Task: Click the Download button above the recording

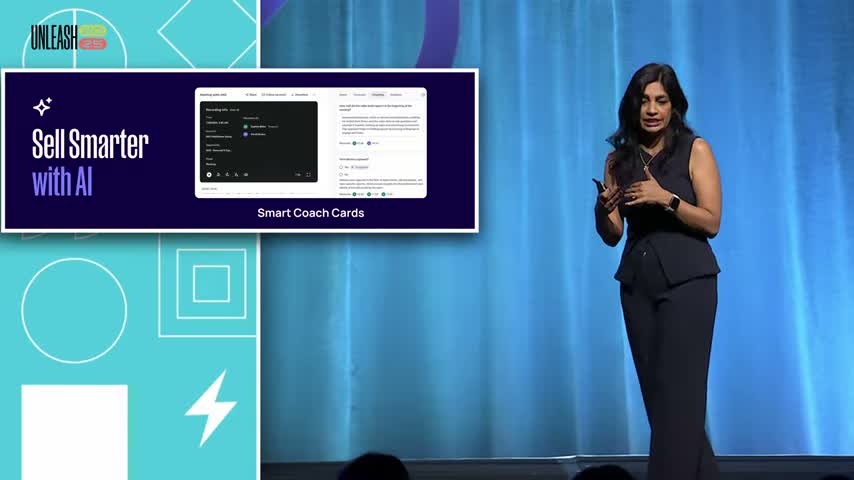Action: pyautogui.click(x=300, y=95)
